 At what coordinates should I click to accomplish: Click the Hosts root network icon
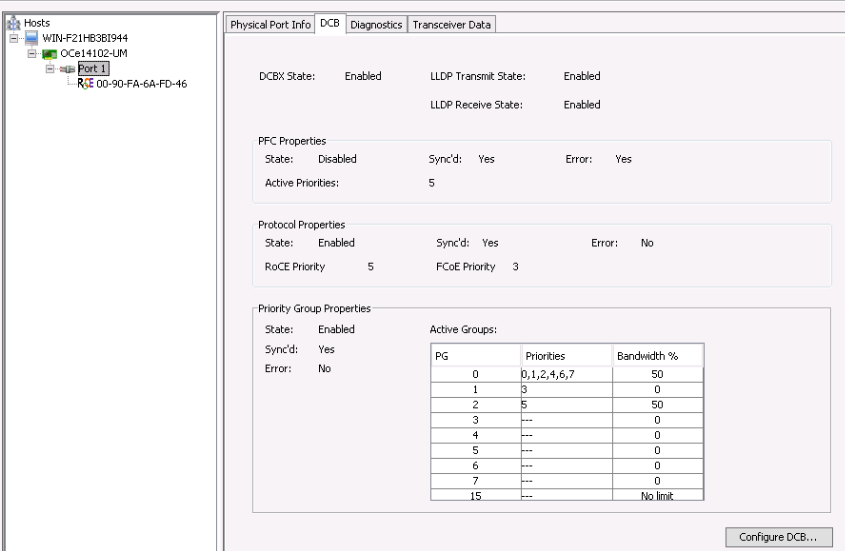point(13,23)
